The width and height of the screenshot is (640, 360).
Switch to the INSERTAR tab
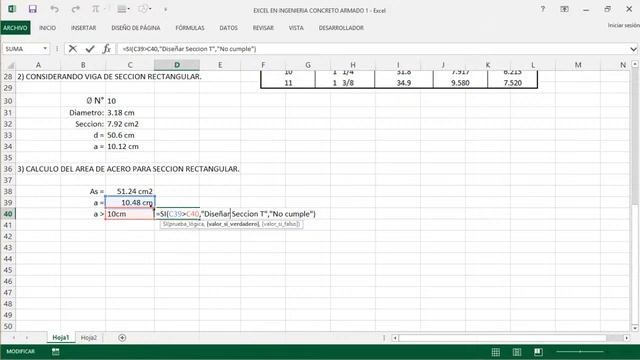pos(84,28)
